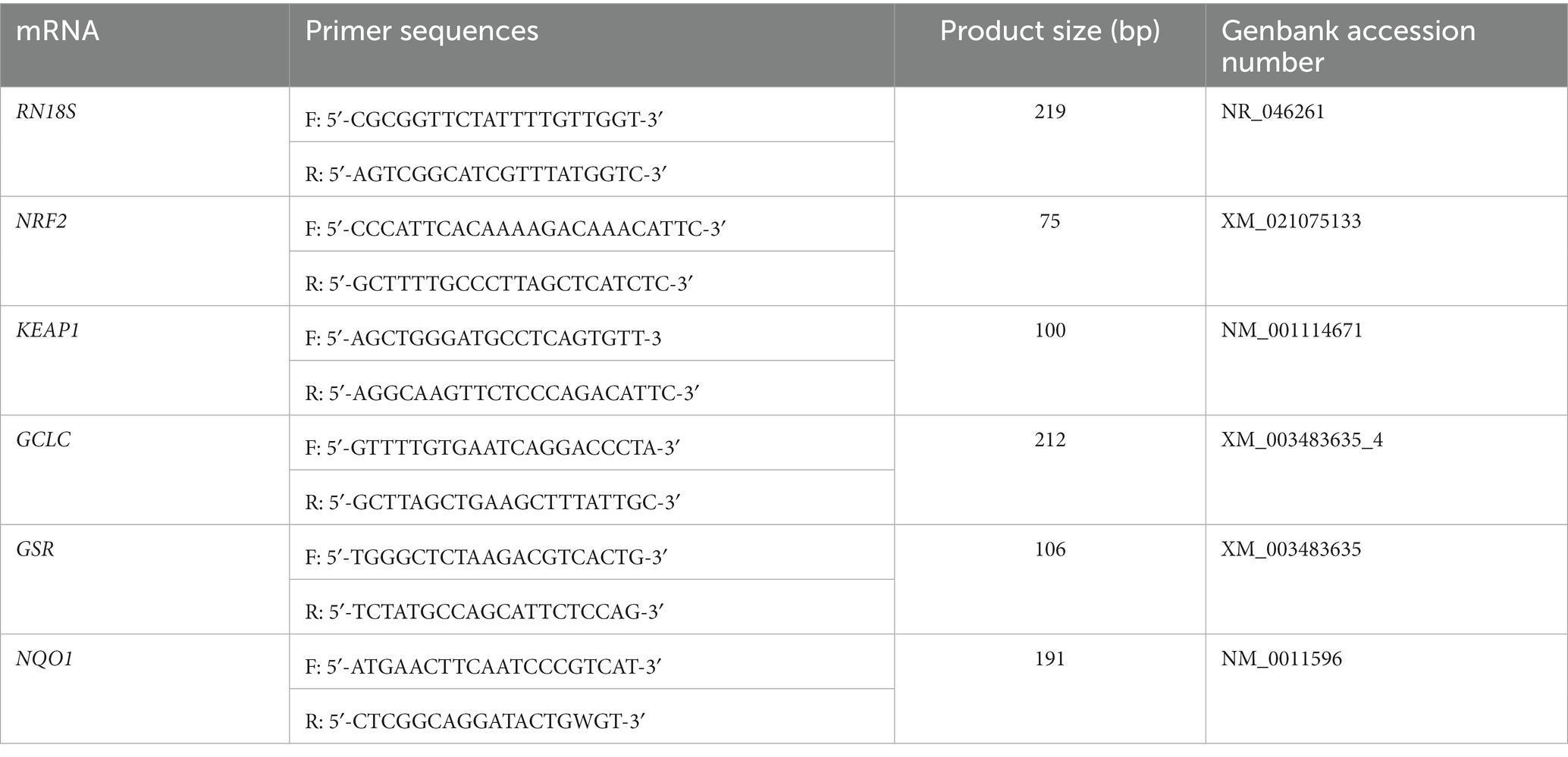This screenshot has width=1568, height=757.
Task: Select the GCLC forward primer sequence
Action: [492, 448]
